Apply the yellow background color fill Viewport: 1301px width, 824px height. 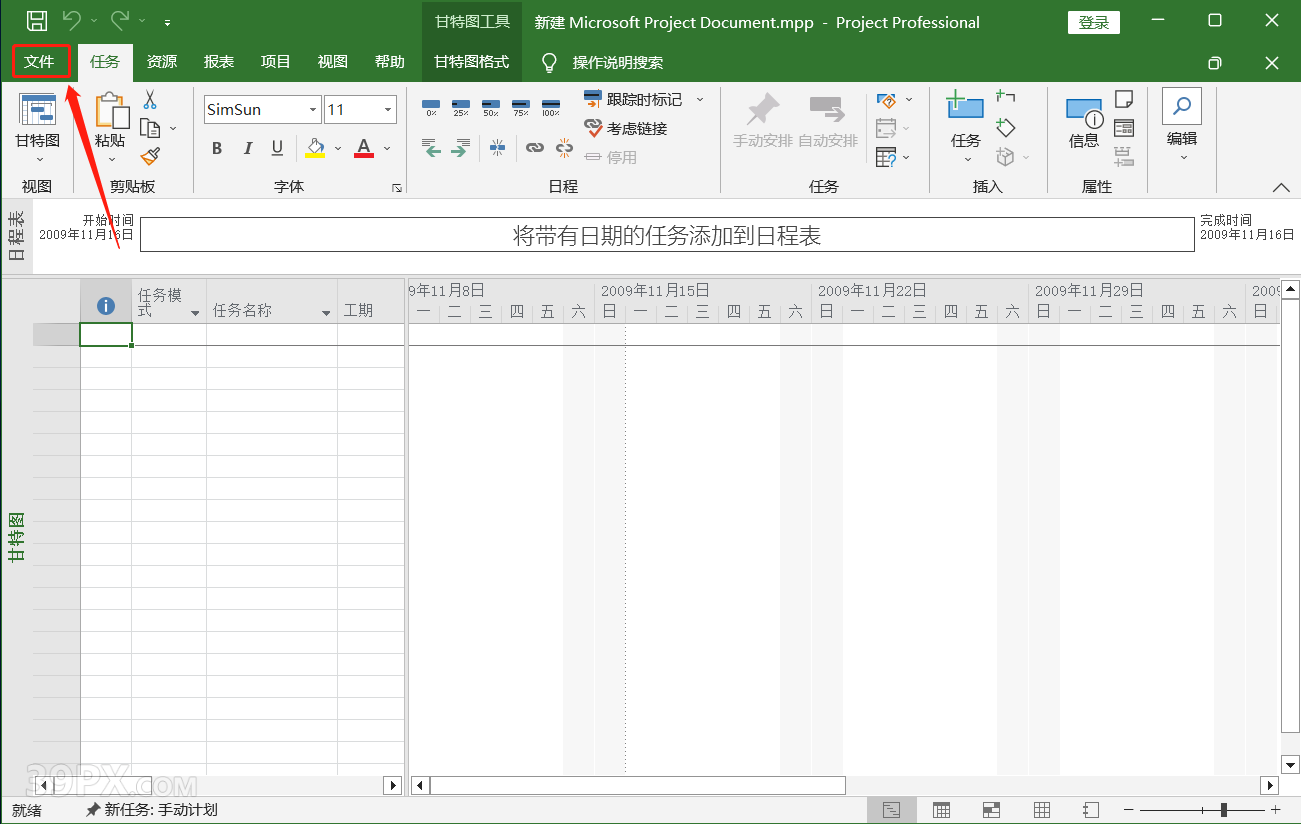tap(316, 148)
